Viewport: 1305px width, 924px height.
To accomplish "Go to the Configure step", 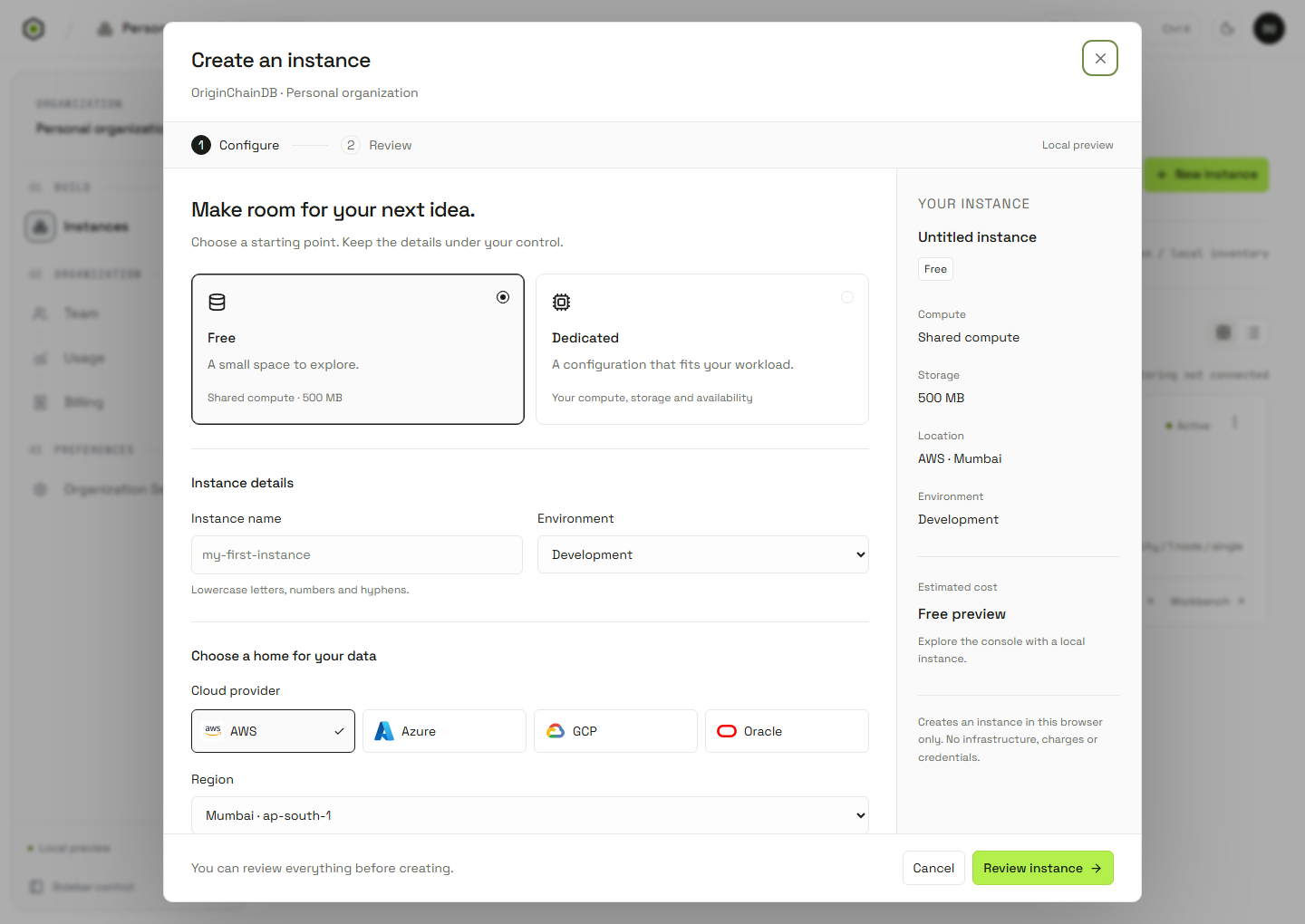I will pos(236,145).
